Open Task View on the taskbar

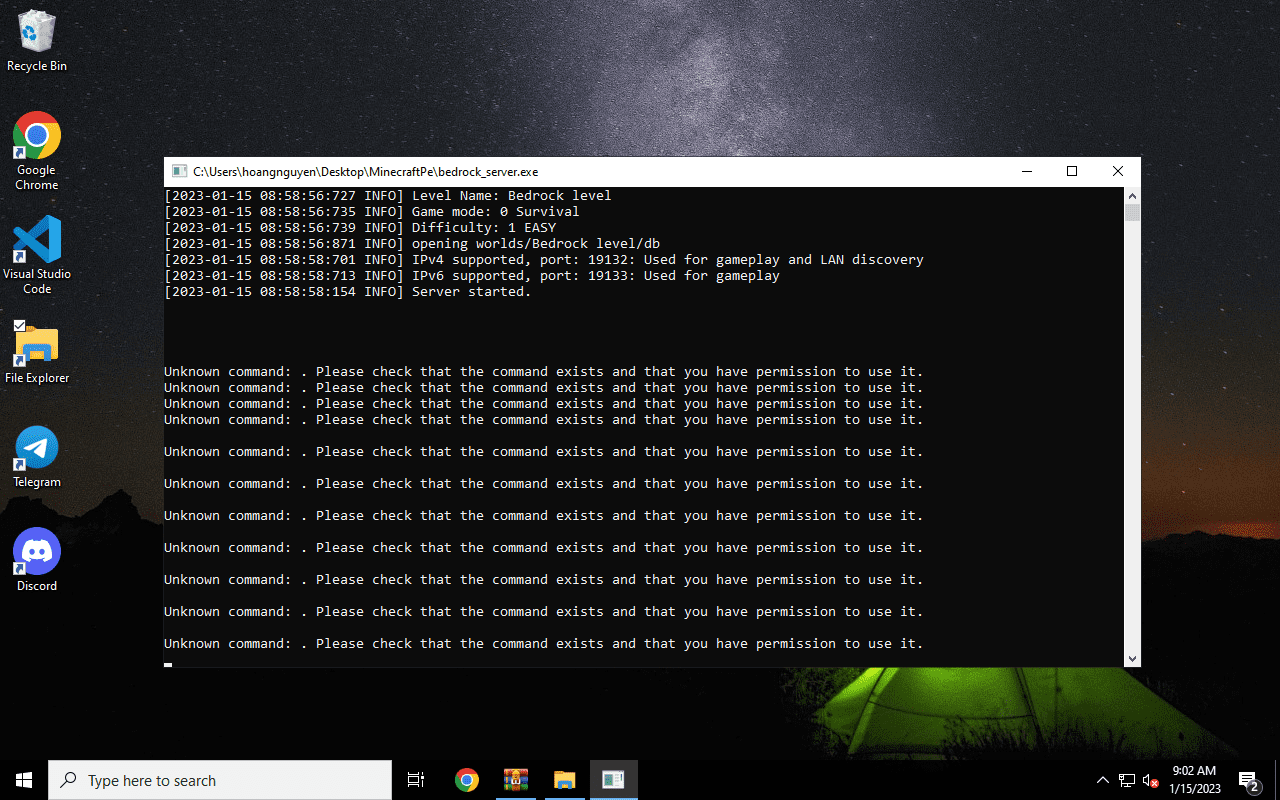(416, 780)
